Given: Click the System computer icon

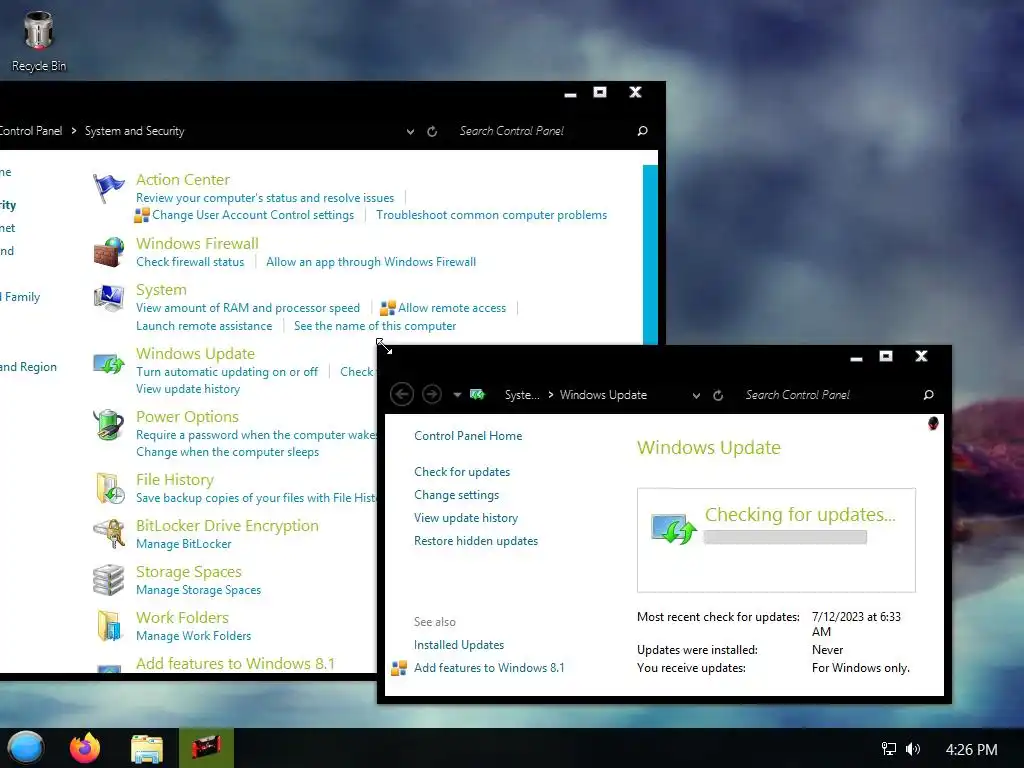Looking at the screenshot, I should click(108, 298).
